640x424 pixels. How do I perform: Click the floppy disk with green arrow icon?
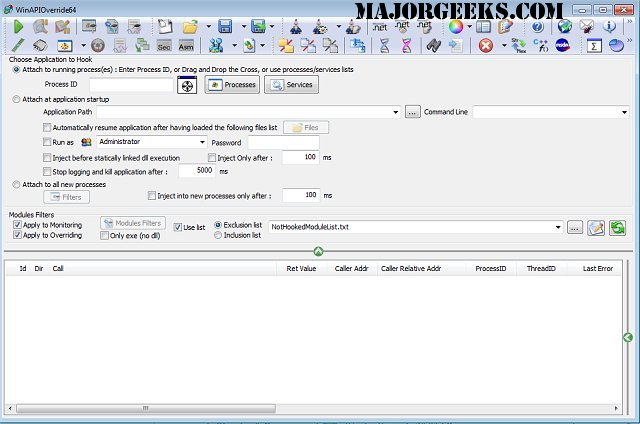click(258, 27)
